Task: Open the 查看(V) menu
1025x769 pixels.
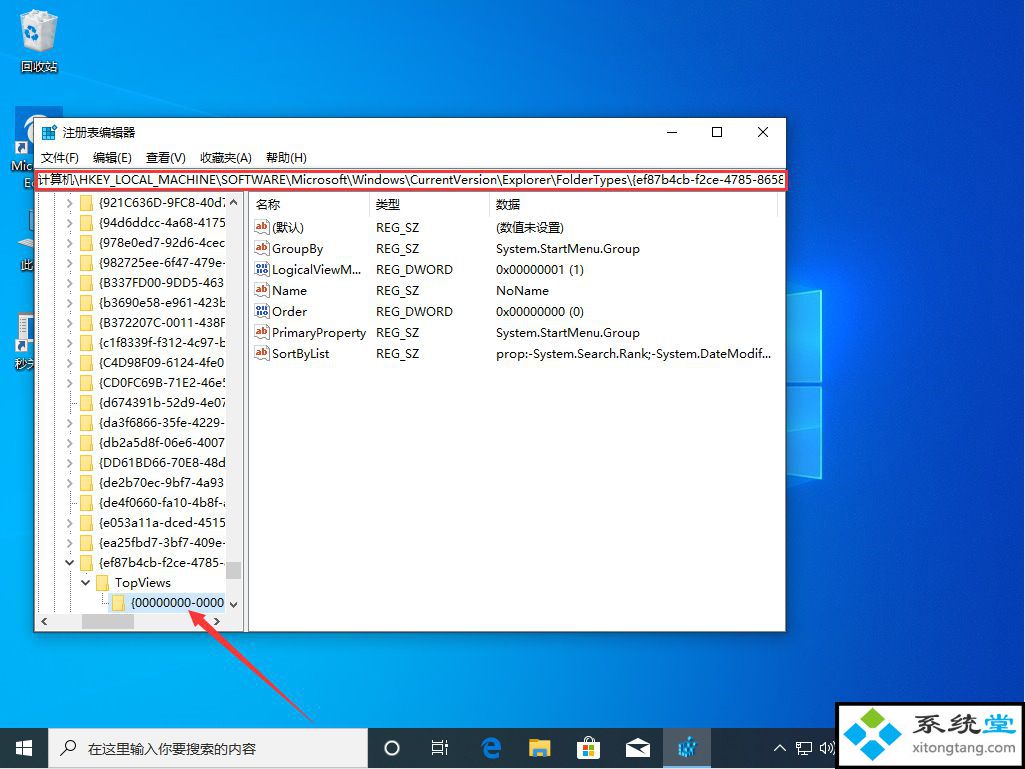Action: [165, 158]
